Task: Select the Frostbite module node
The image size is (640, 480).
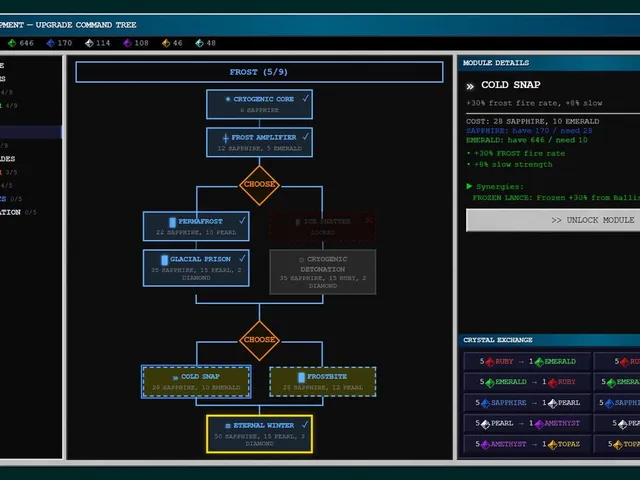Action: click(x=323, y=382)
